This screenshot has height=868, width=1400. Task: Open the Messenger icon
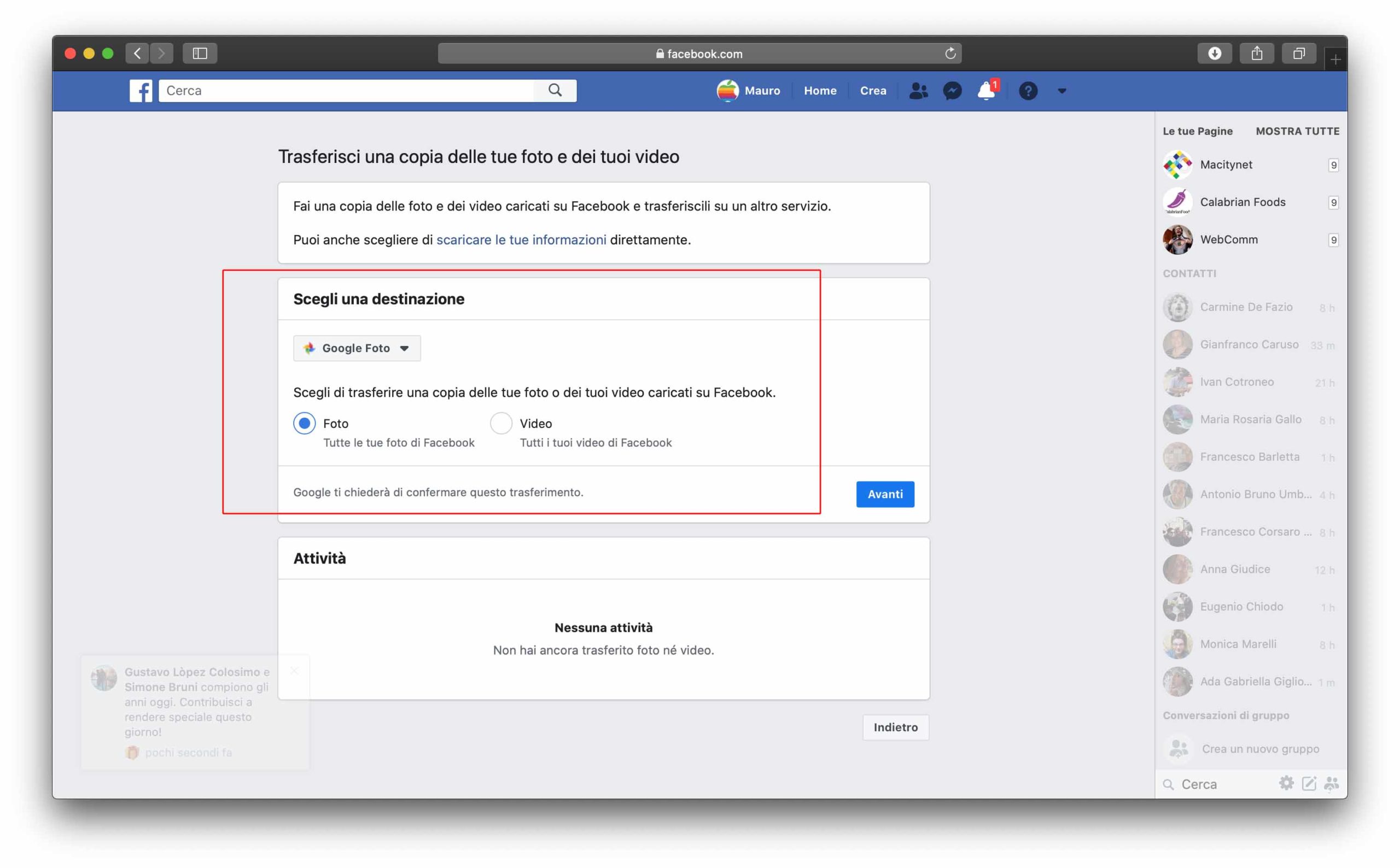click(952, 91)
